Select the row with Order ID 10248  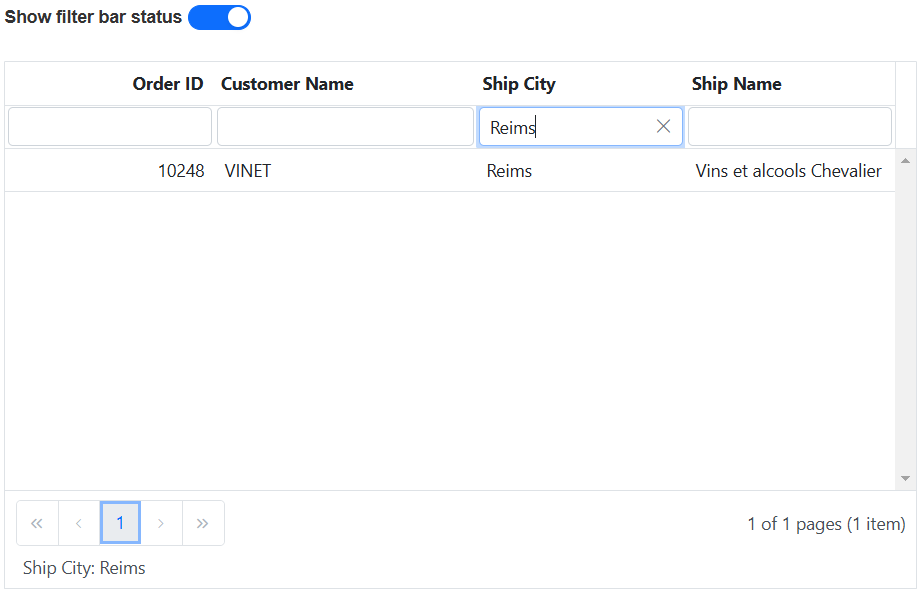pos(180,171)
